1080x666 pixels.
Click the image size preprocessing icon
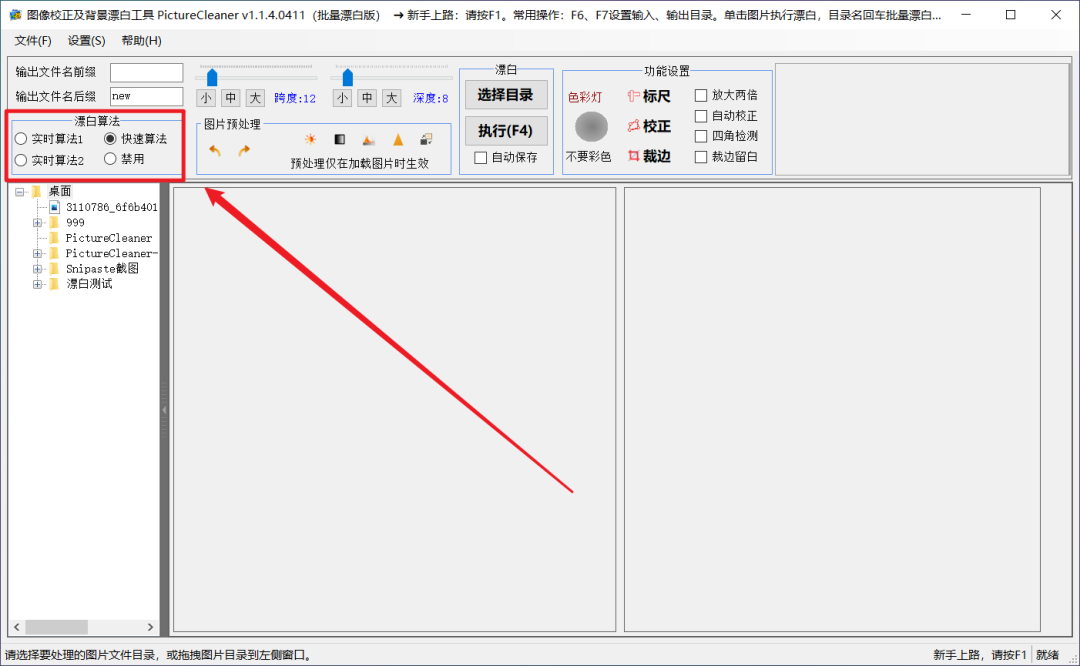426,139
